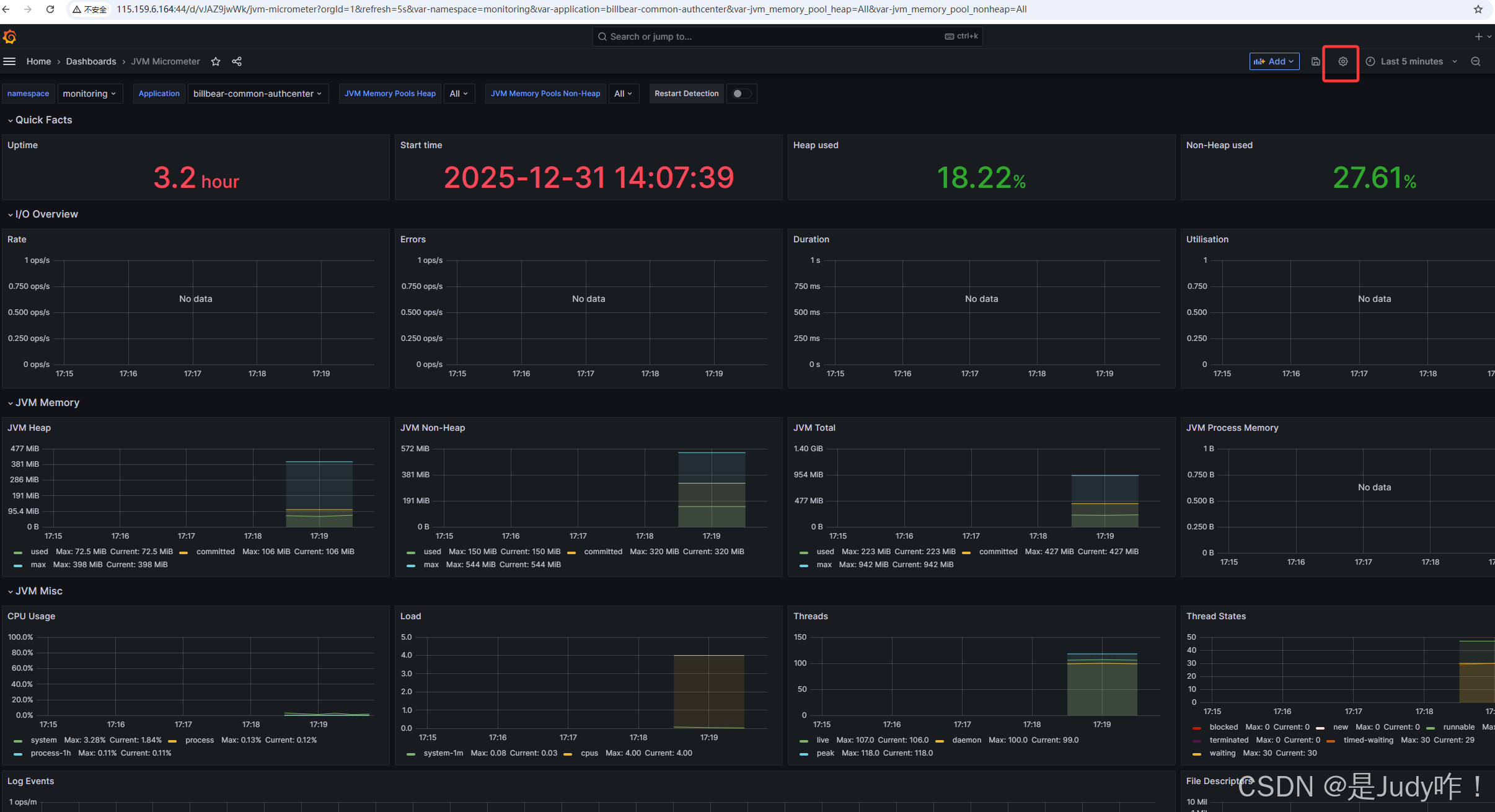
Task: Collapse the Quick Facts row
Action: coord(43,120)
